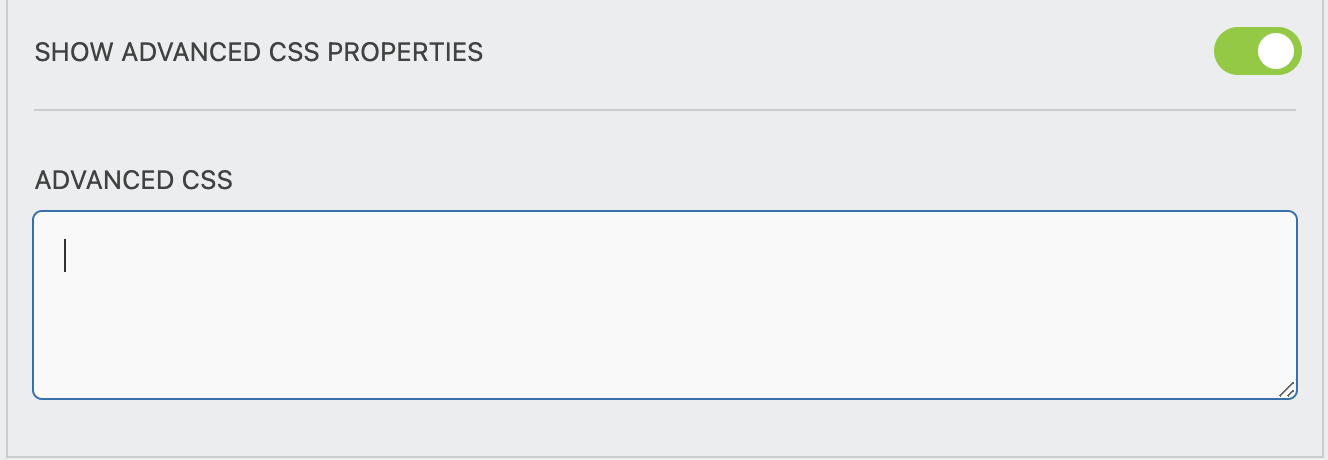The height and width of the screenshot is (460, 1328).
Task: Click the textarea resize handle in the corner
Action: tap(1287, 389)
